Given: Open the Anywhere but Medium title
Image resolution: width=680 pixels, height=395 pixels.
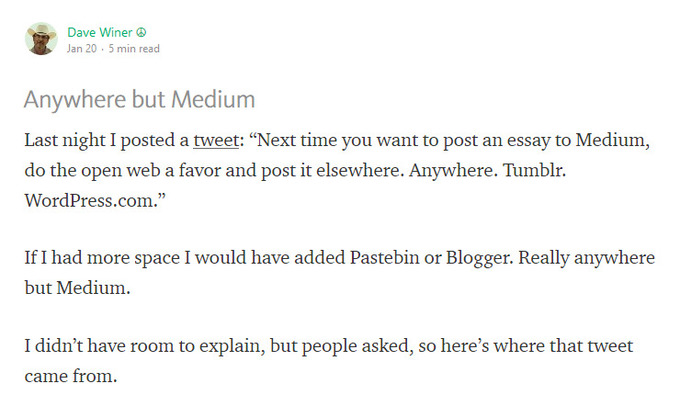Looking at the screenshot, I should 139,99.
